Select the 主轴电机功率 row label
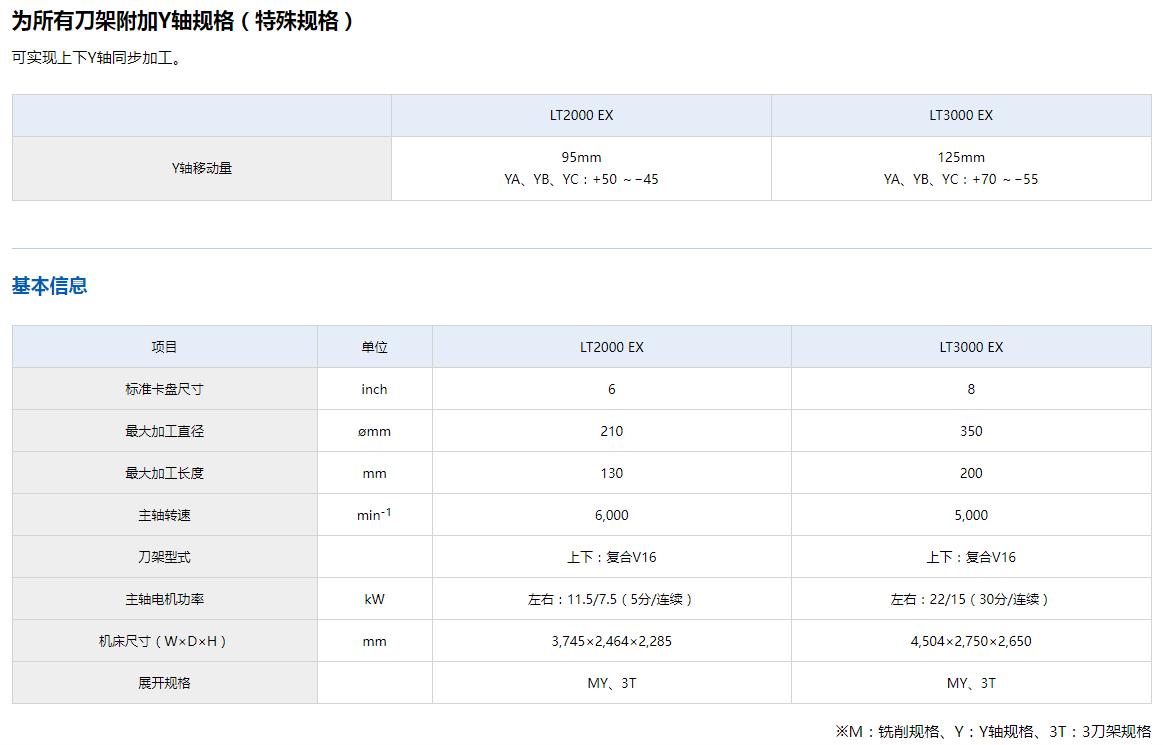 (x=165, y=600)
